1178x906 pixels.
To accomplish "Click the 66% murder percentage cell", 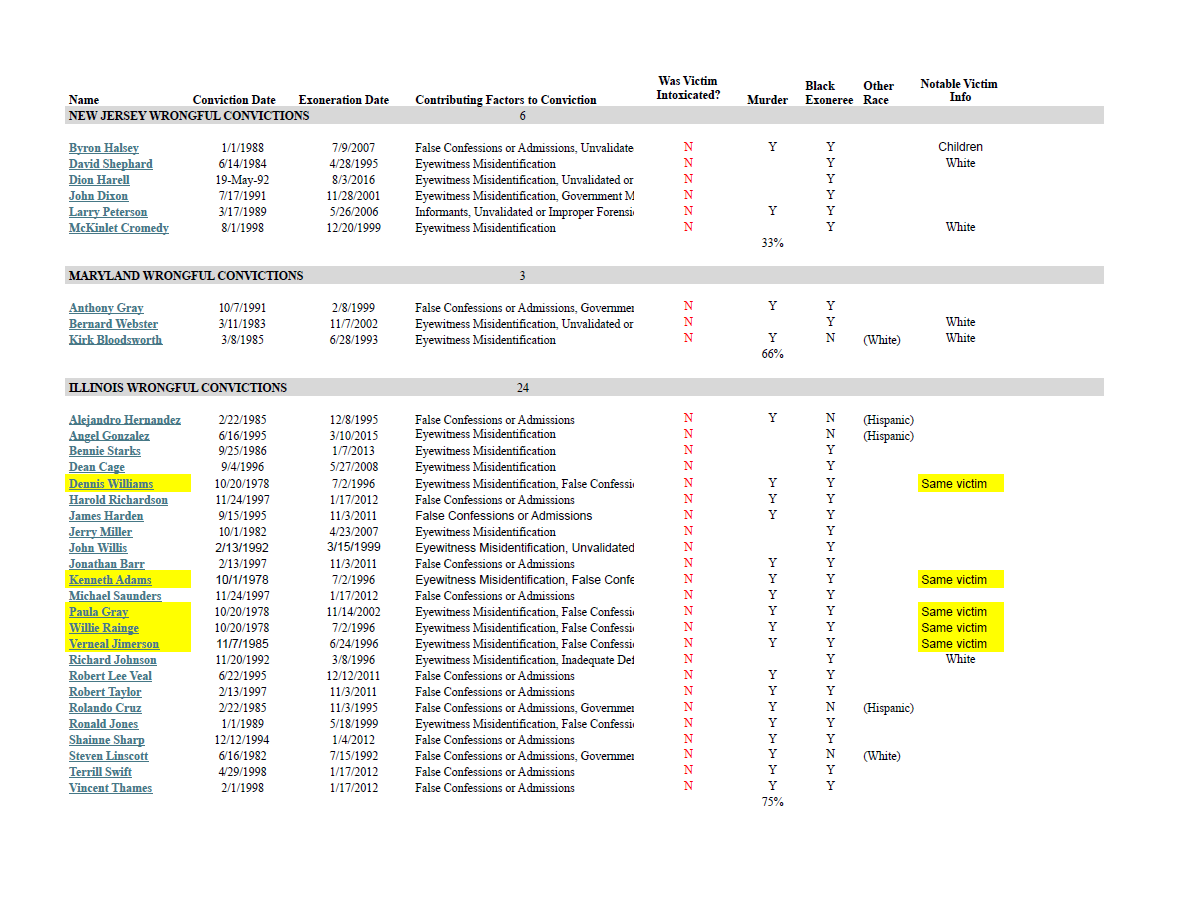I will pyautogui.click(x=772, y=354).
